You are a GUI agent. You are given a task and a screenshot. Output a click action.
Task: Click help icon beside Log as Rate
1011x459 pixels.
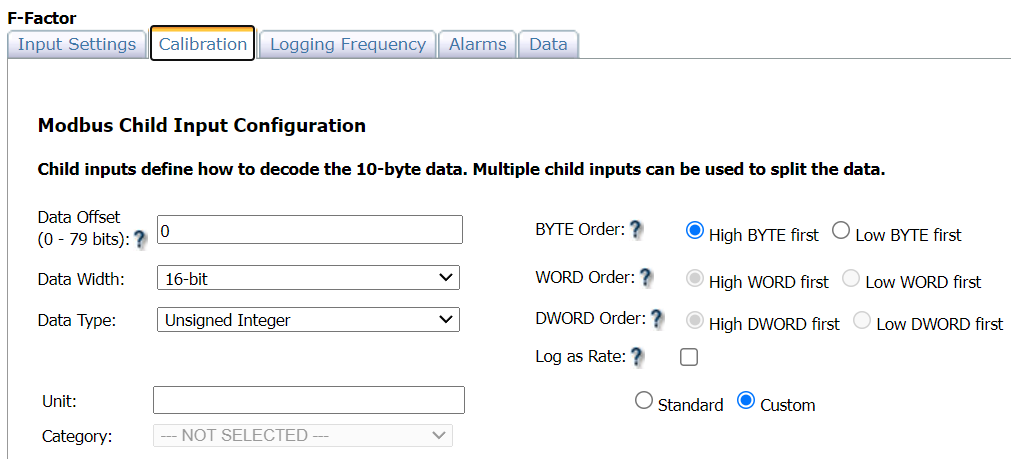pyautogui.click(x=637, y=356)
